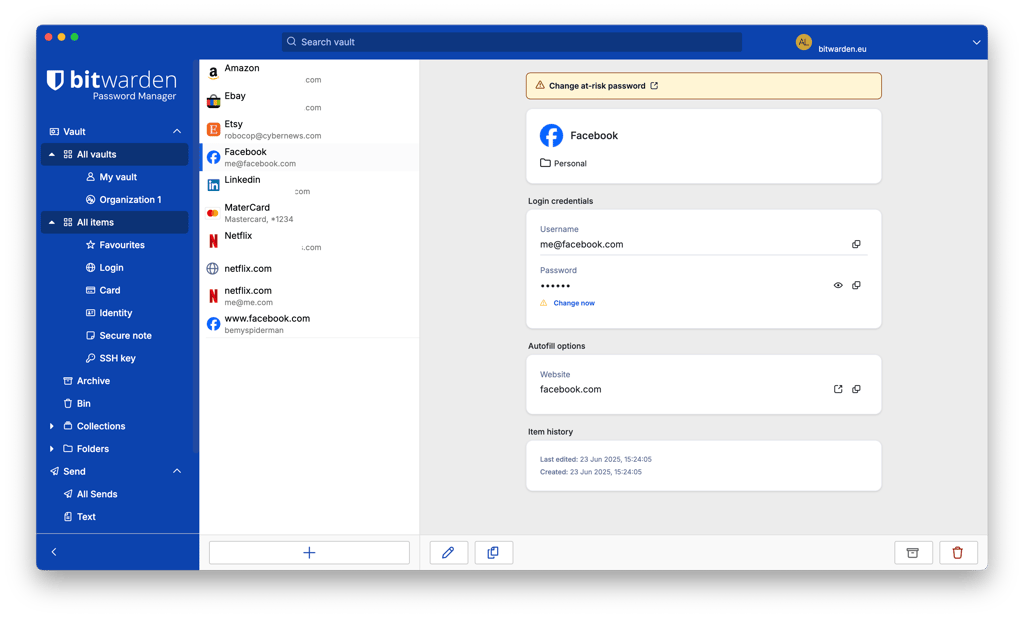Select the Netflix vault item

309,241
